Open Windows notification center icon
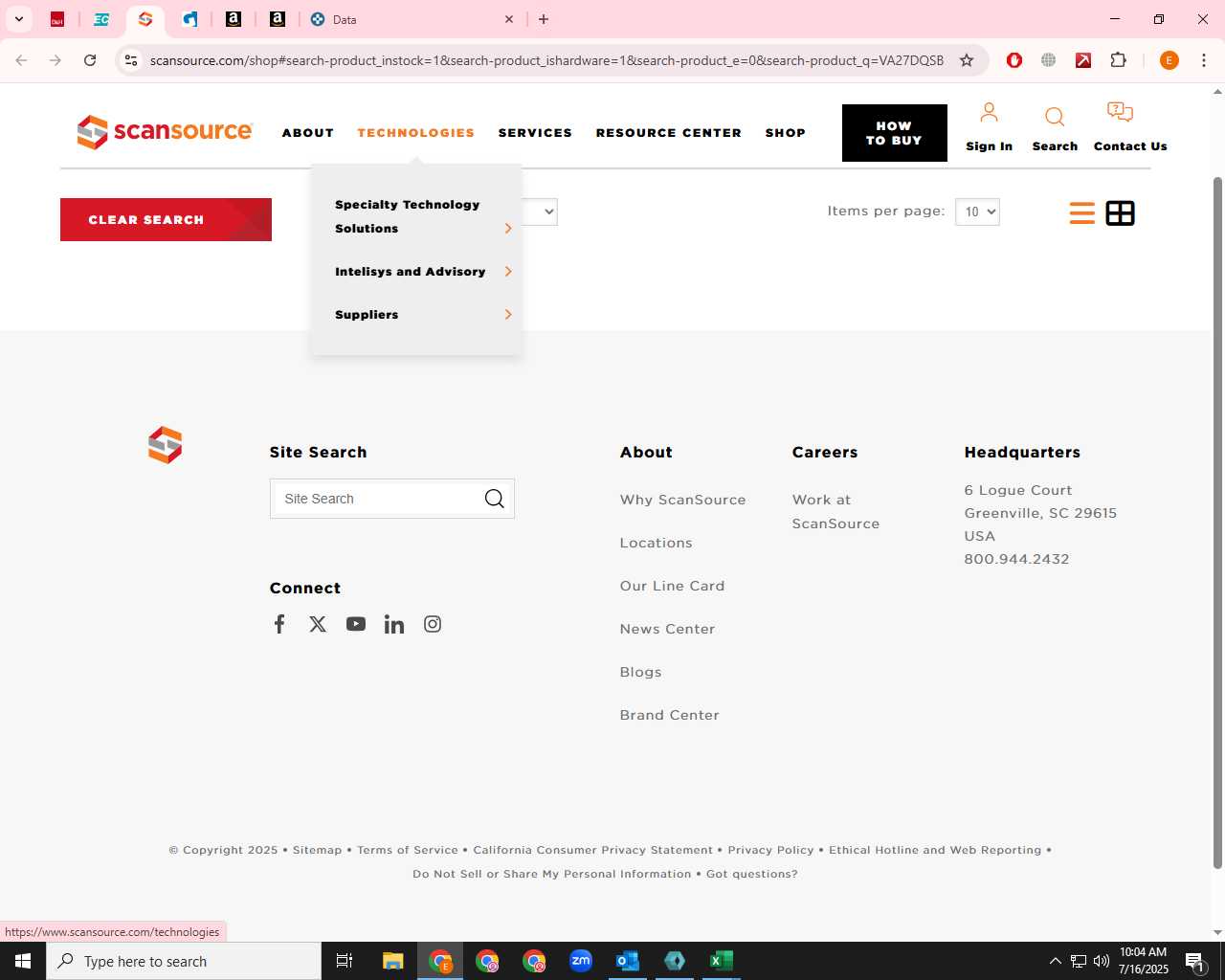Viewport: 1225px width, 980px height. 1194,961
